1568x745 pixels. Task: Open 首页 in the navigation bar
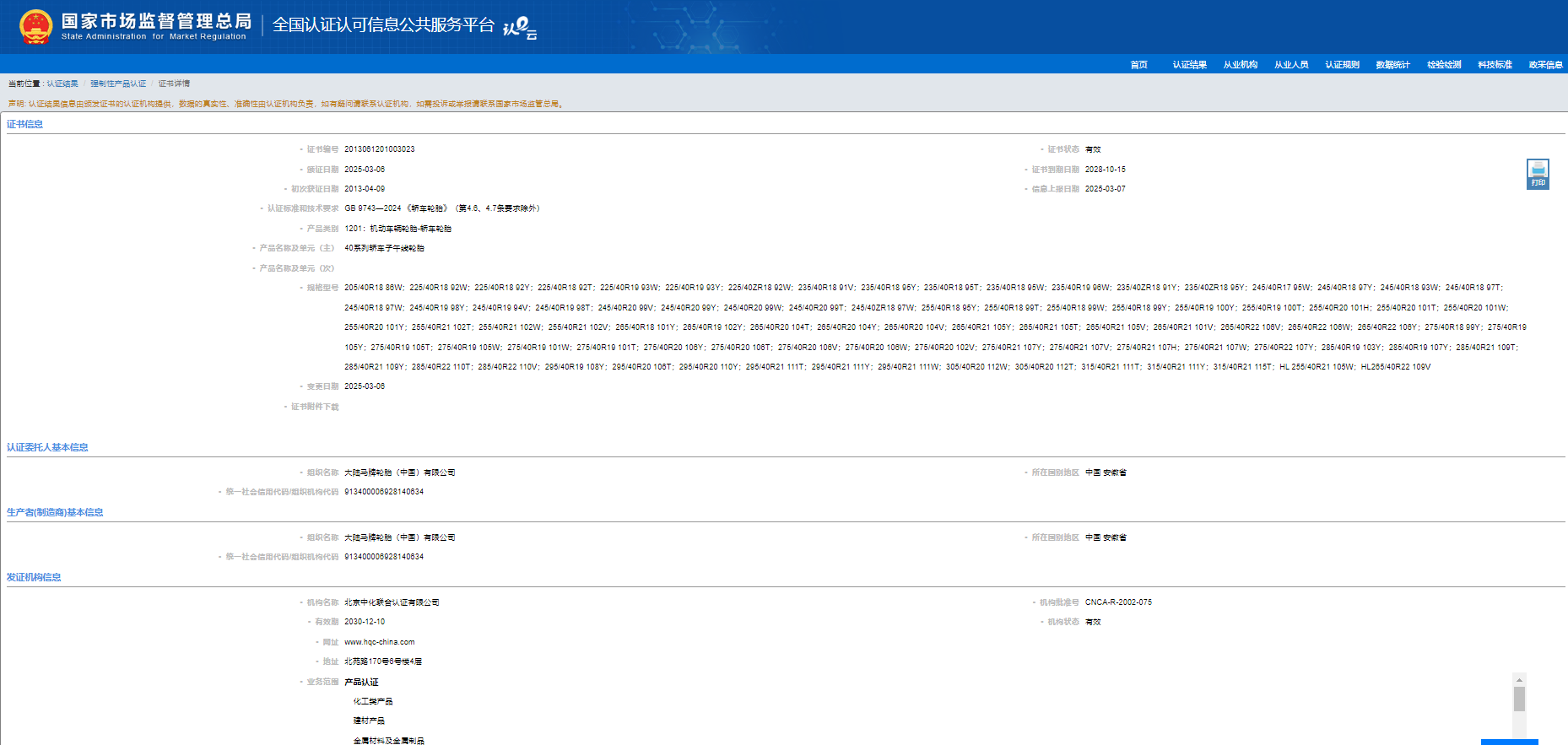(1138, 65)
